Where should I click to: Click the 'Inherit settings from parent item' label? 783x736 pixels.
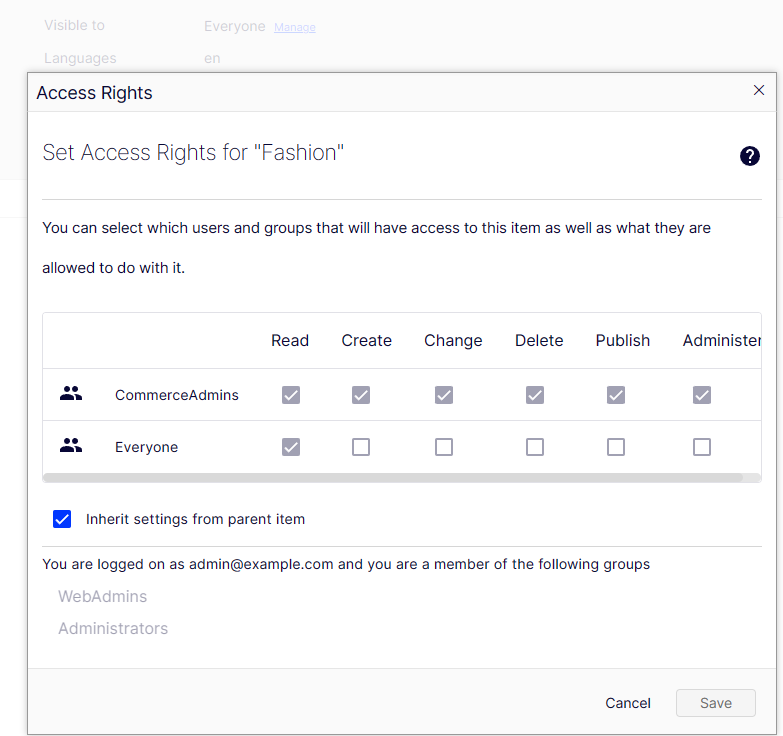(195, 519)
